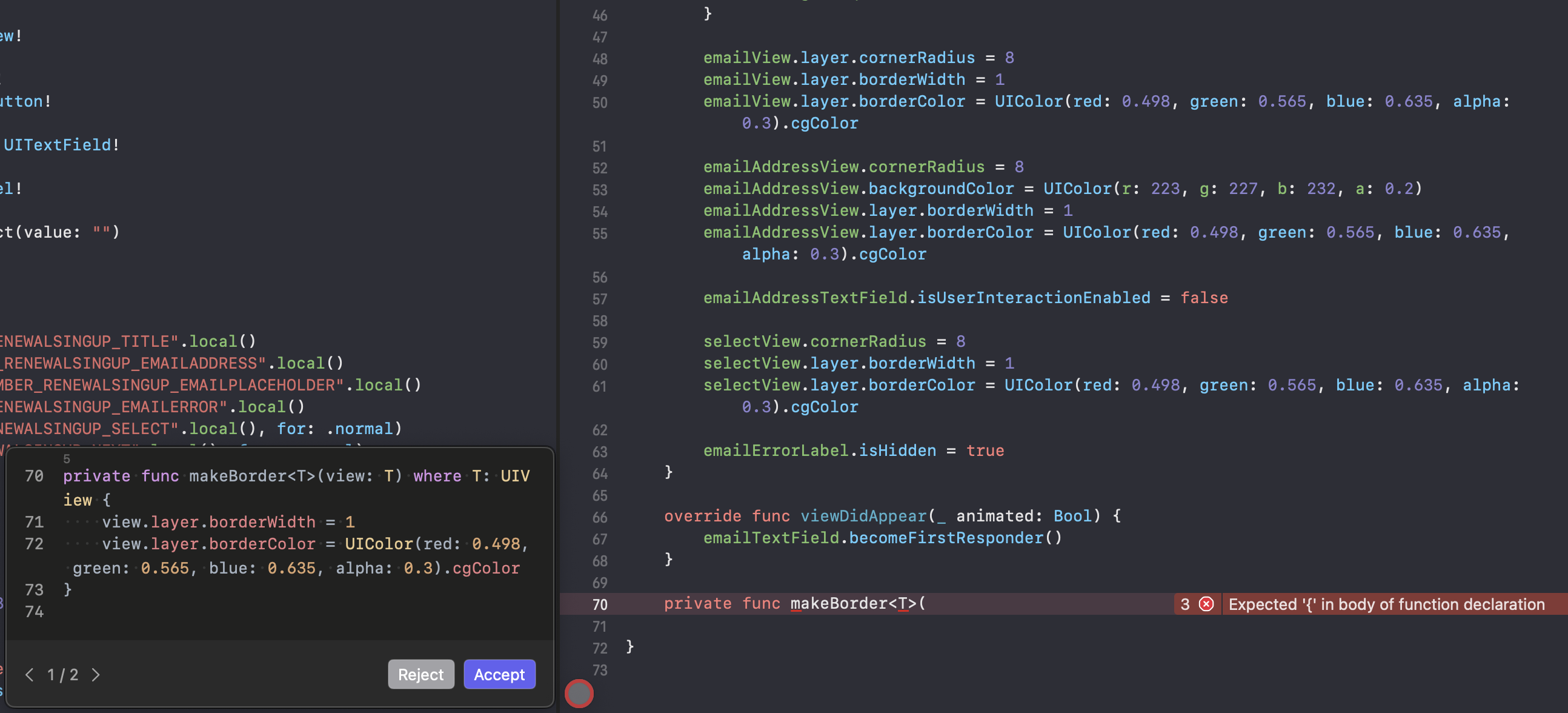The width and height of the screenshot is (1568, 713).
Task: Reject the suggested makeBorder code
Action: (420, 675)
